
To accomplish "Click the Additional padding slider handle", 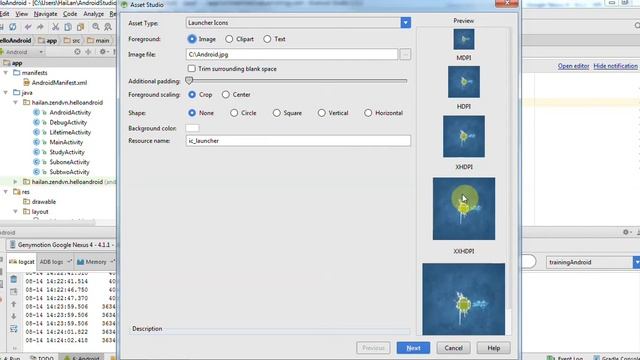I will click(x=189, y=81).
